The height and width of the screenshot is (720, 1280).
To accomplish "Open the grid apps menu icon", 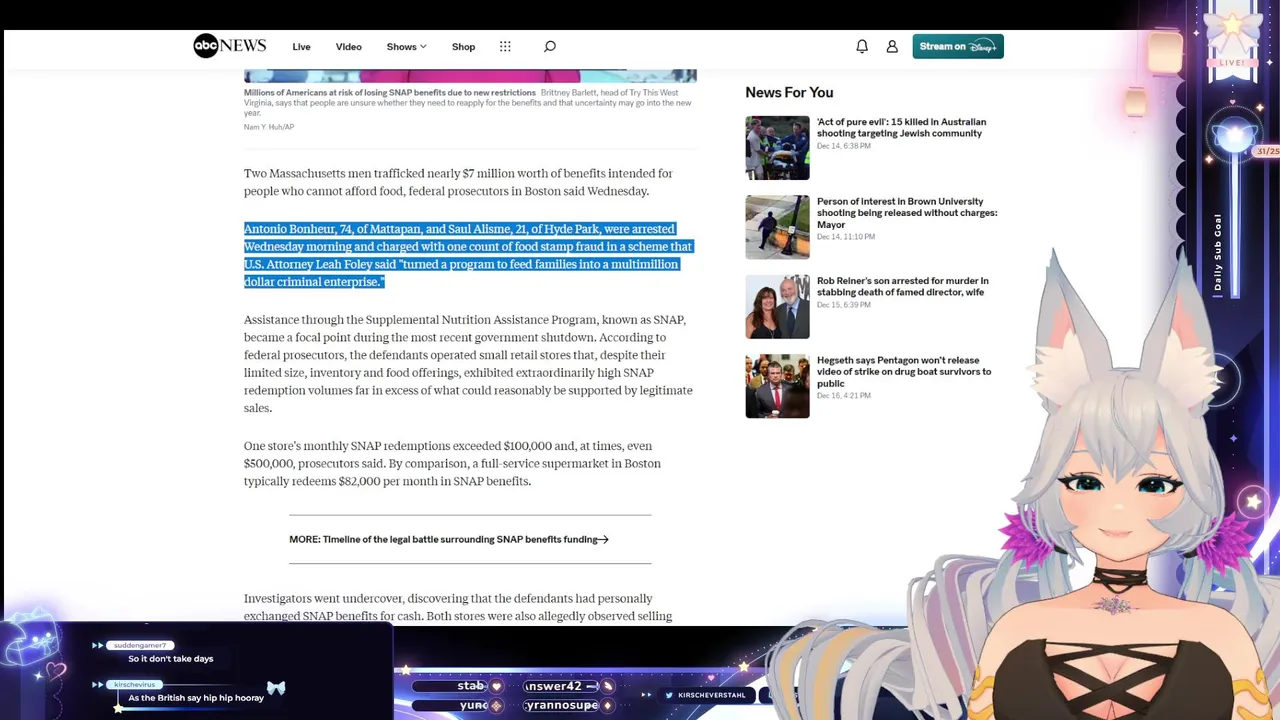I will click(505, 46).
